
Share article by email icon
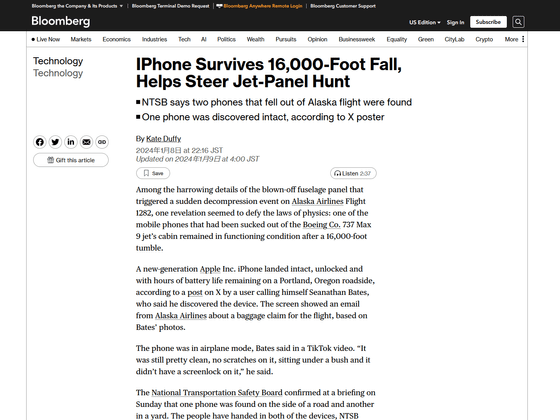tap(86, 142)
